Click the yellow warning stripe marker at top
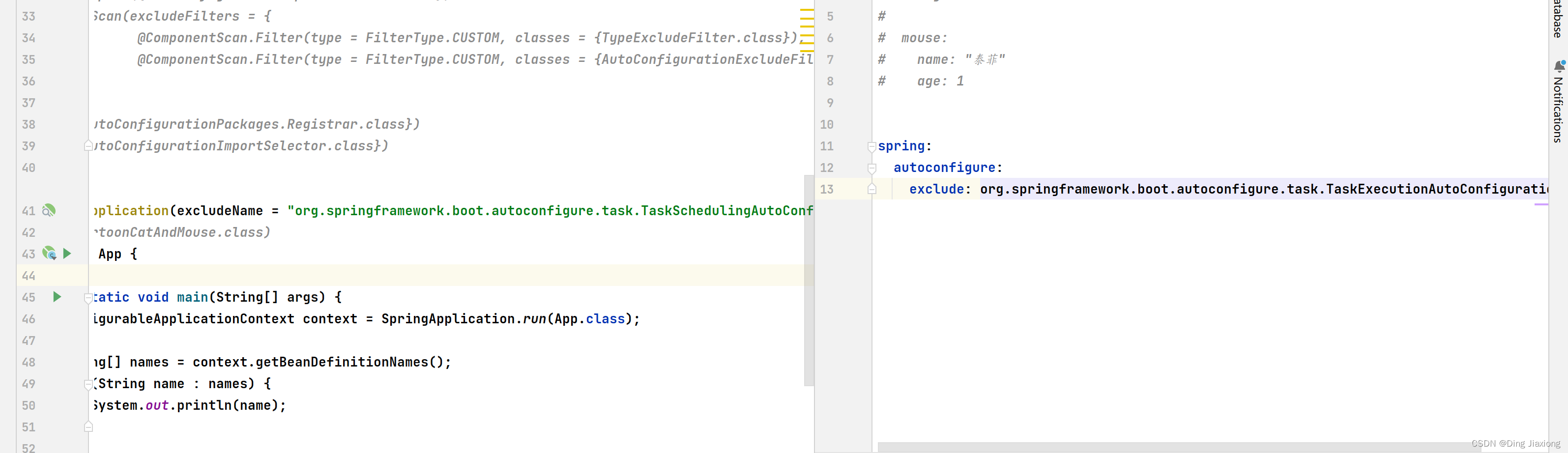Viewport: 1568px width, 453px height. [807, 10]
